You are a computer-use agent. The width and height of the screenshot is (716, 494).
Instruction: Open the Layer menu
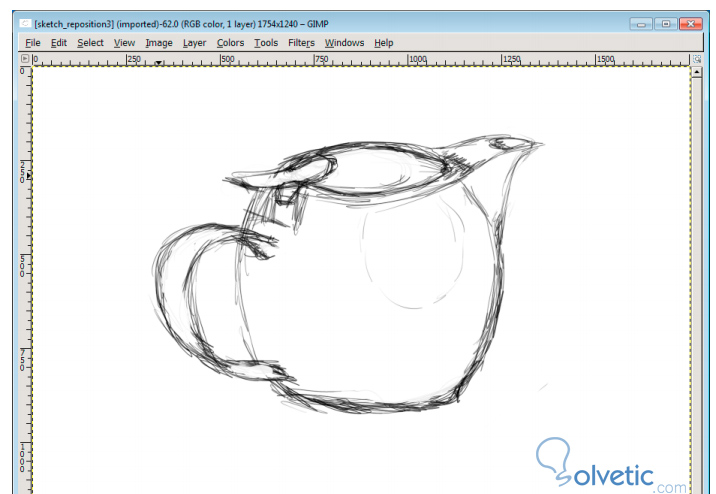pyautogui.click(x=195, y=43)
